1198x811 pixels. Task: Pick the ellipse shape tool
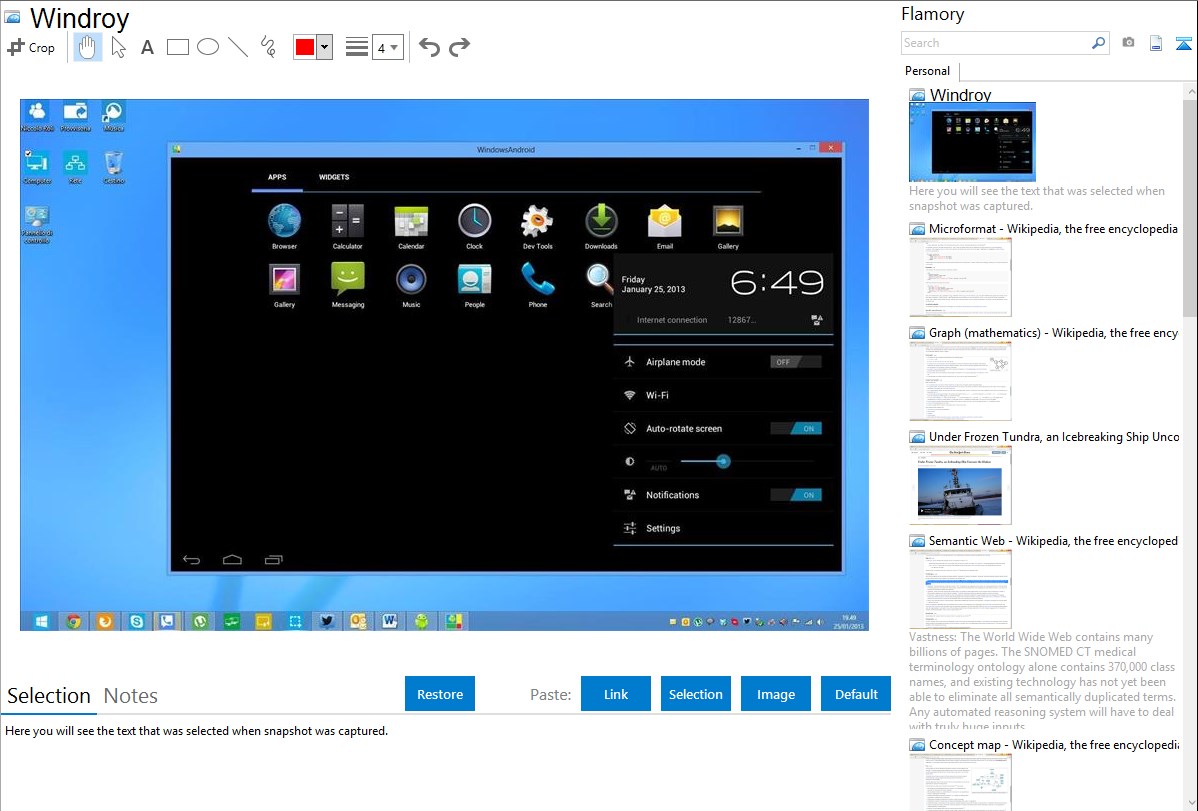(208, 47)
